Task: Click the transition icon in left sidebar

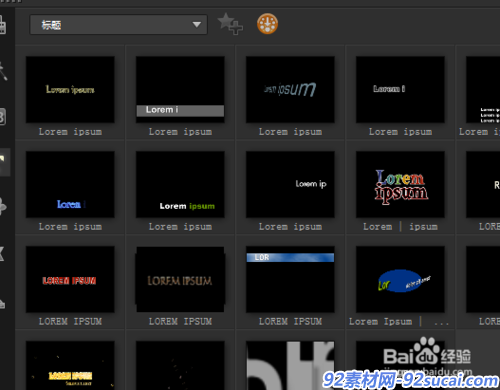Action: (x=3, y=117)
